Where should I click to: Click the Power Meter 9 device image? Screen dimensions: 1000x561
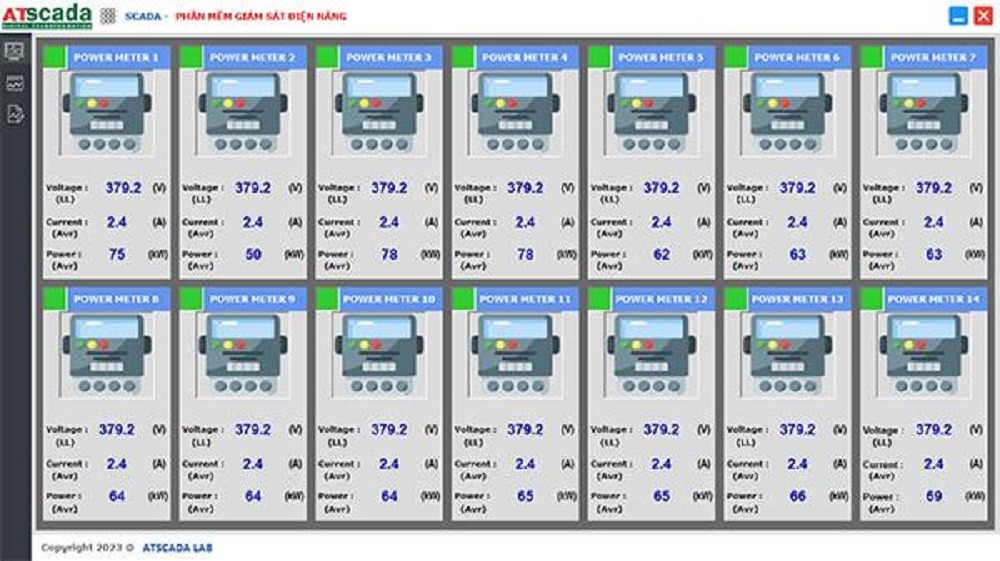[243, 355]
